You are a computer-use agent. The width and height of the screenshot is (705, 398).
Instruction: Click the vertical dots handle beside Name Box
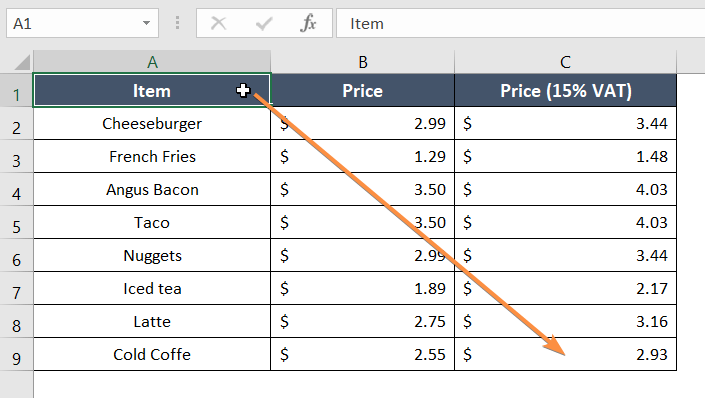pyautogui.click(x=177, y=23)
